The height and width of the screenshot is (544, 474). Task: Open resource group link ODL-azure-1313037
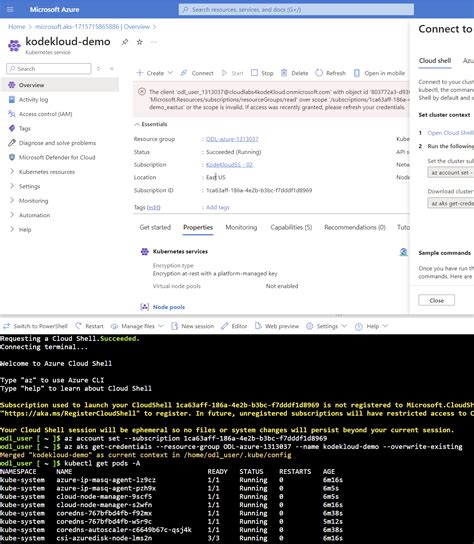(x=232, y=139)
